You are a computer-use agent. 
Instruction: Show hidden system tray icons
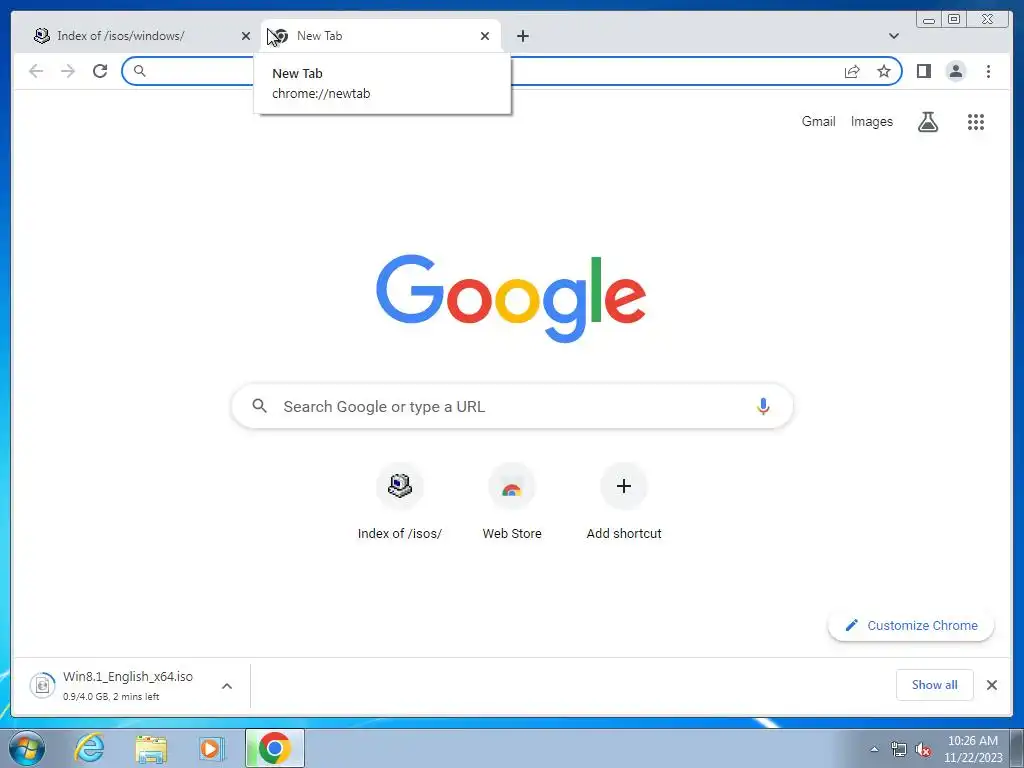(x=874, y=749)
